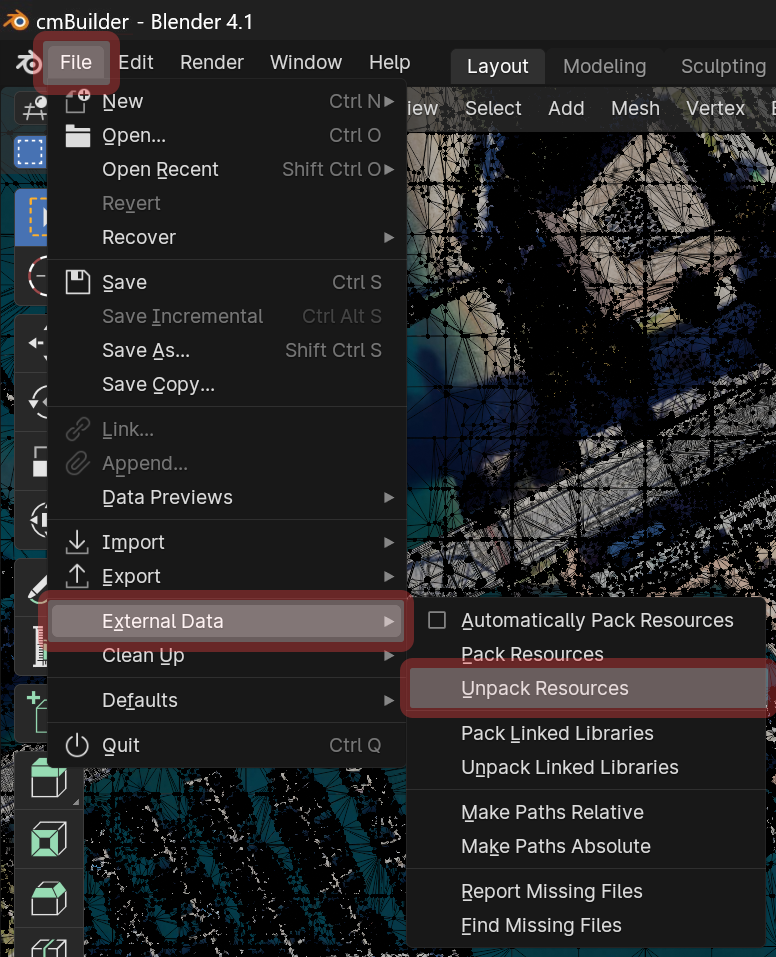Choose New from the File menu
The width and height of the screenshot is (776, 957).
click(x=227, y=101)
